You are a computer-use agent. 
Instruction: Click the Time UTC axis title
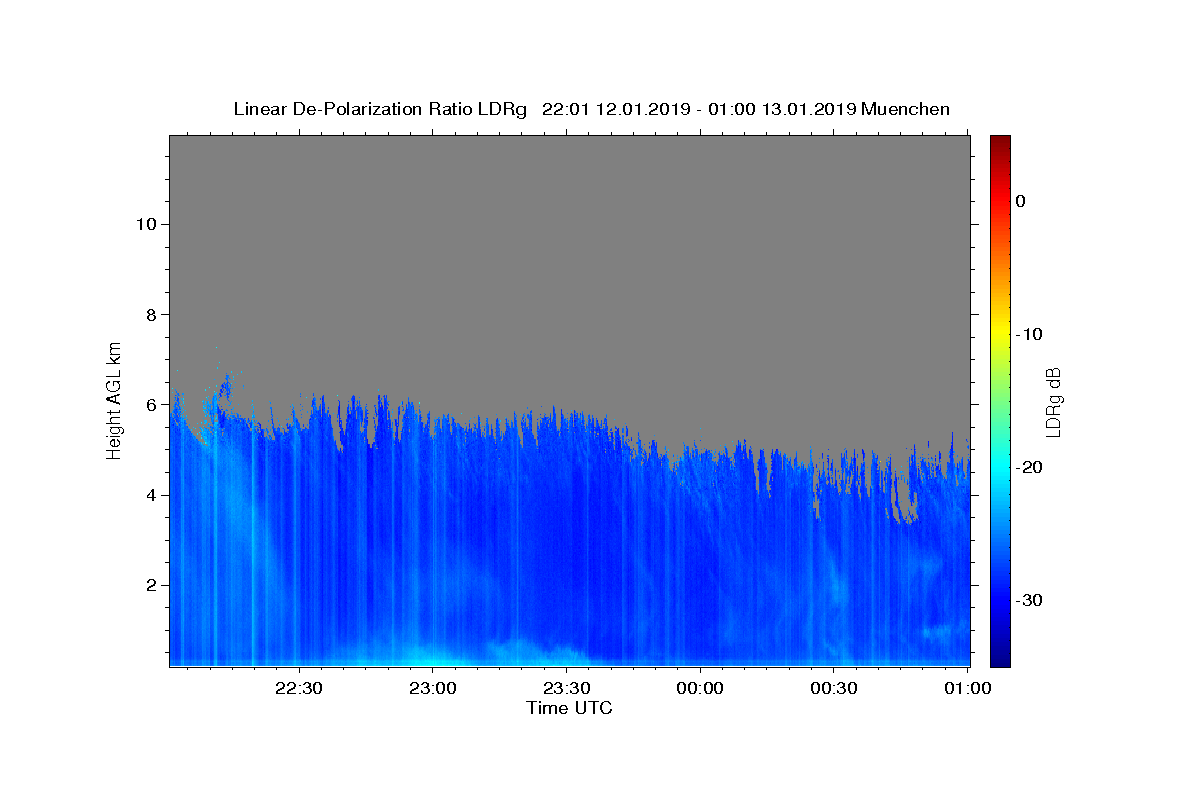(569, 708)
